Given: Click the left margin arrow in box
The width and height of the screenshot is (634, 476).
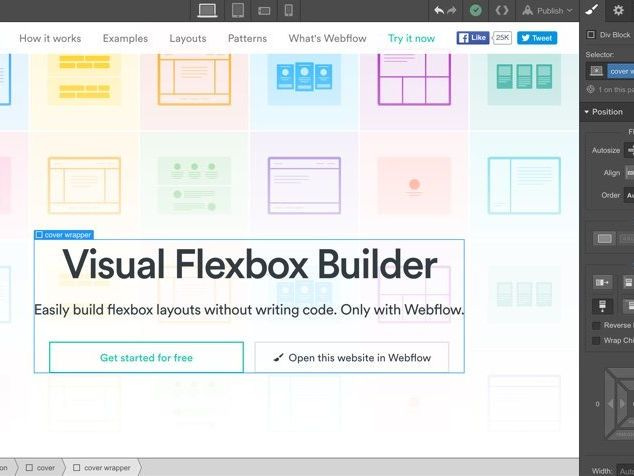Looking at the screenshot, I should point(611,404).
